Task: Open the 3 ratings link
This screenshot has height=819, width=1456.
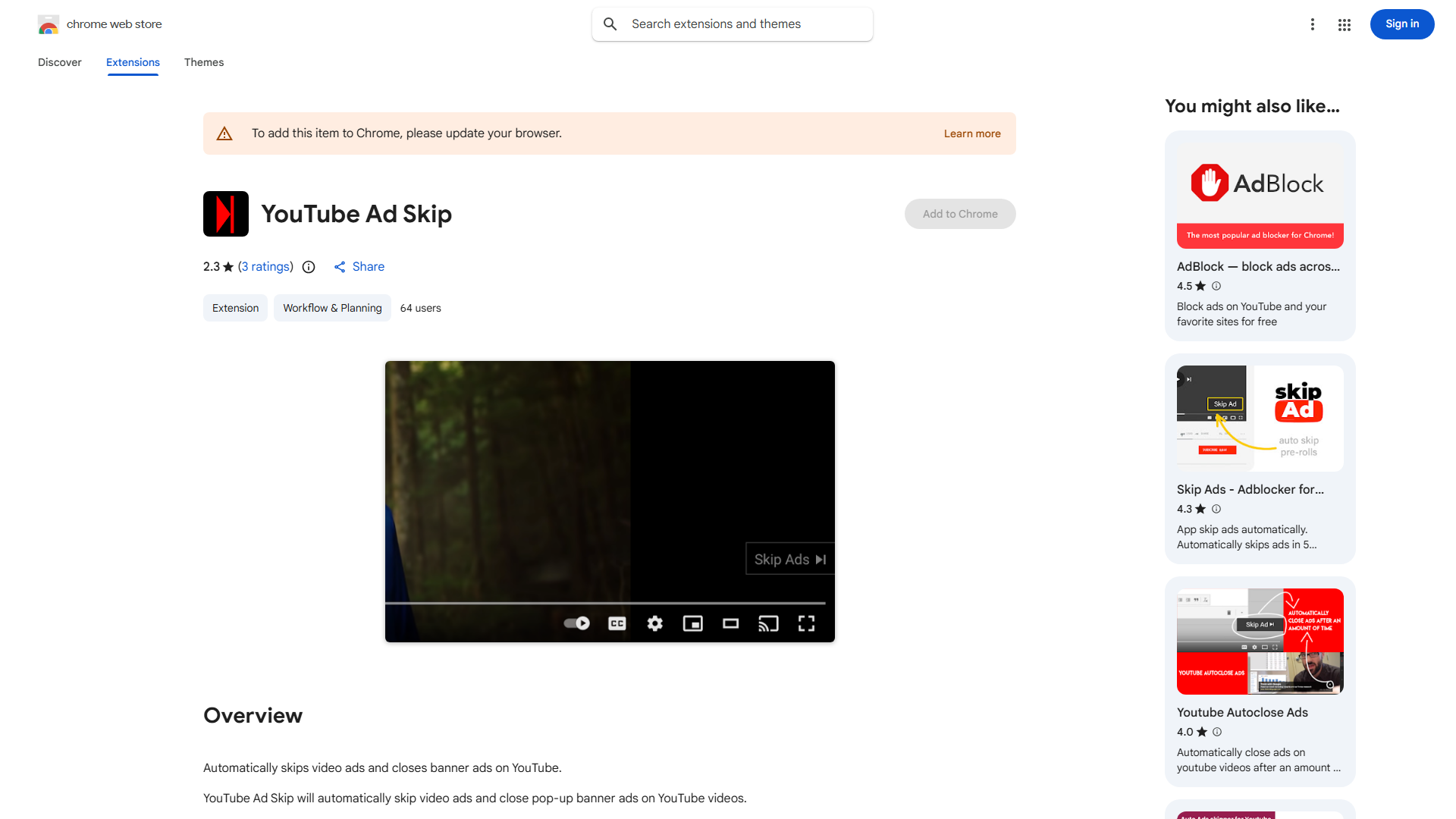Action: (x=265, y=267)
